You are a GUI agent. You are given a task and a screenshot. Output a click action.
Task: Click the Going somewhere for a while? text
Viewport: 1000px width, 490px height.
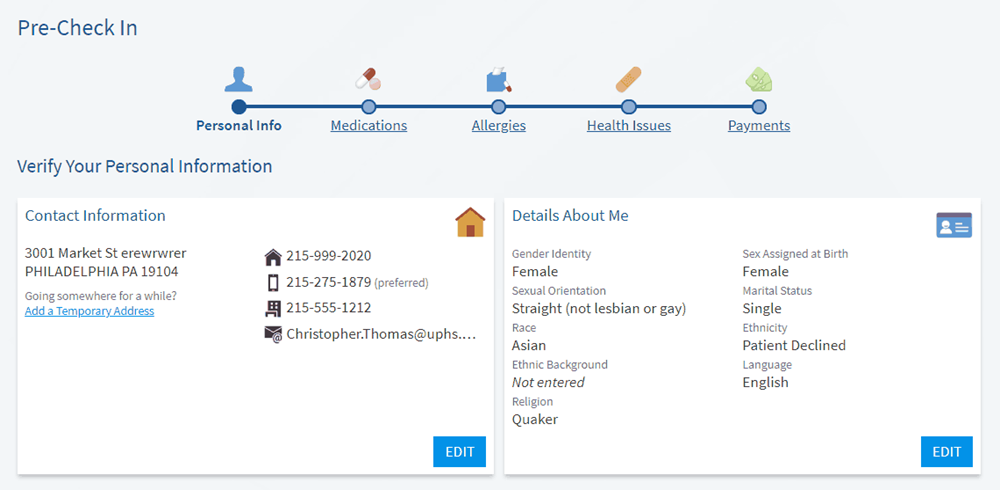[101, 296]
